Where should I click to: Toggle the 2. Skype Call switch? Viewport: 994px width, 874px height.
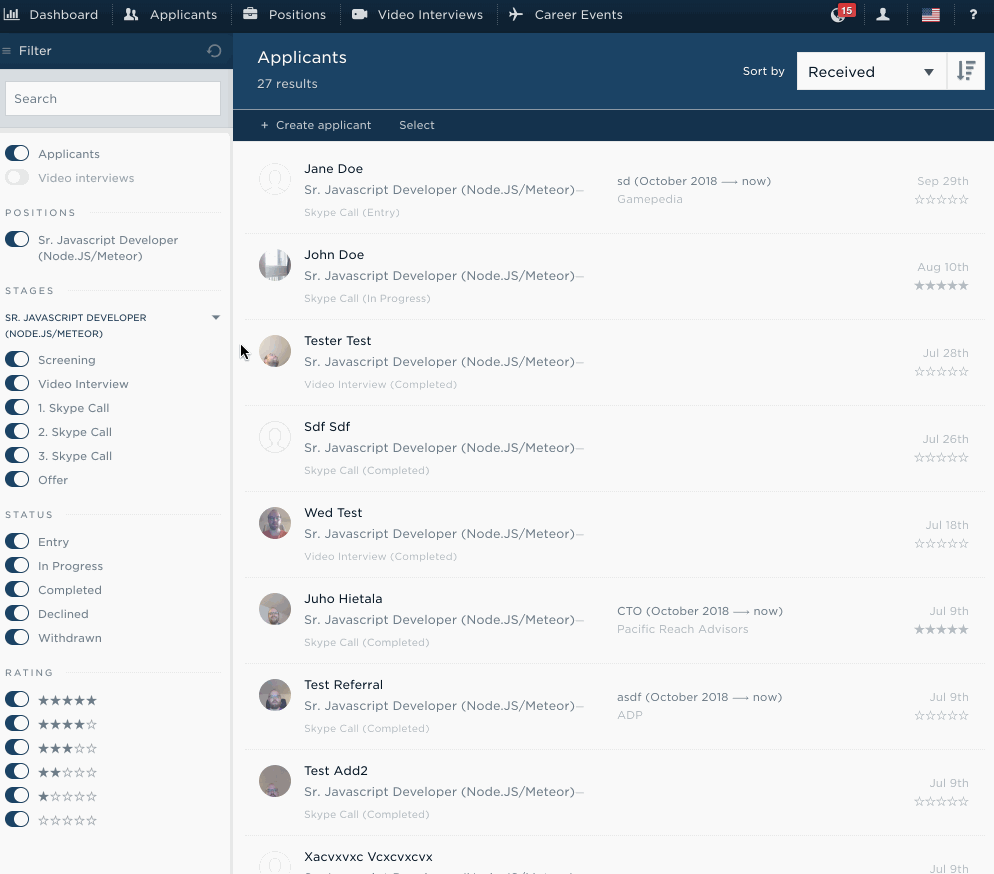pyautogui.click(x=17, y=432)
